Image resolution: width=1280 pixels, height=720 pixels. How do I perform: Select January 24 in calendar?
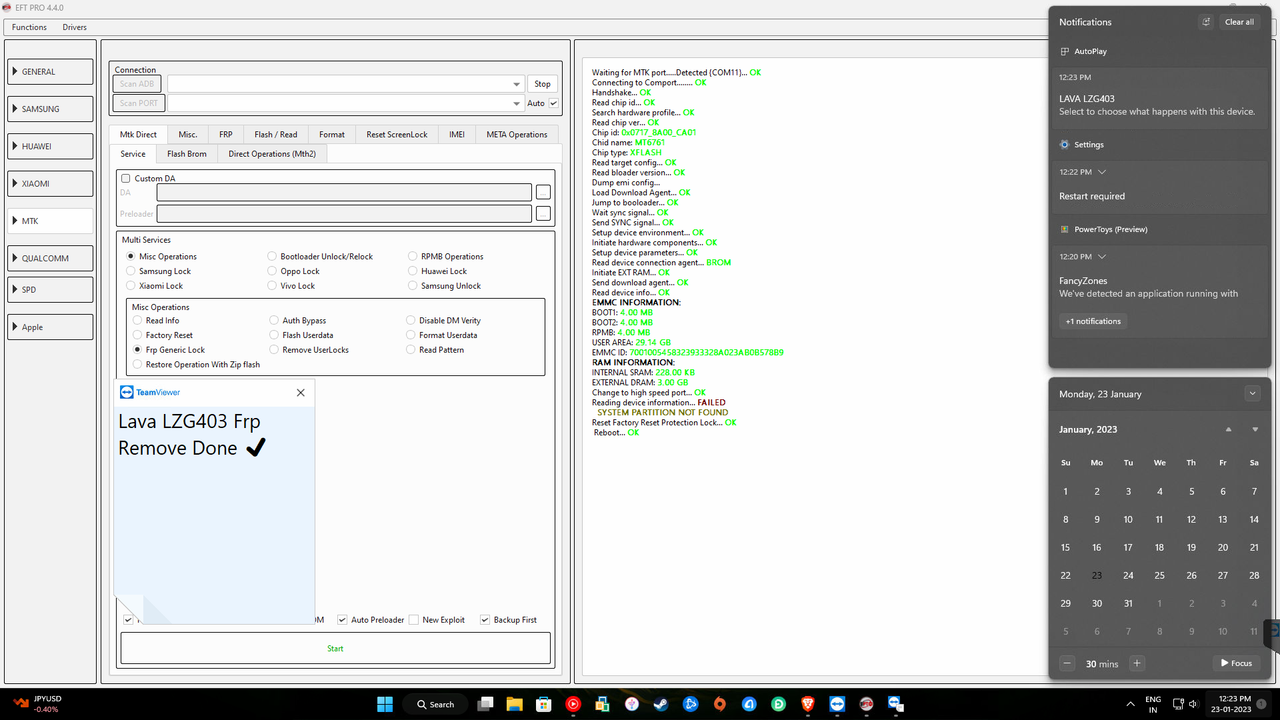point(1128,575)
